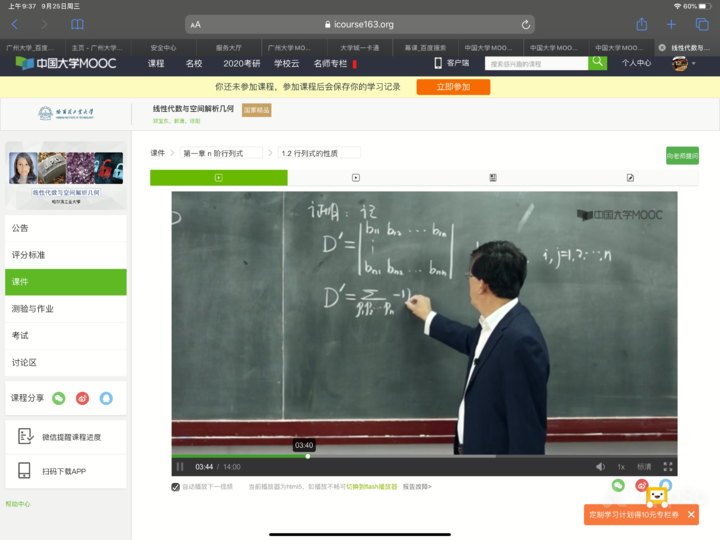
Task: Open the 名校 nav item
Action: [194, 63]
